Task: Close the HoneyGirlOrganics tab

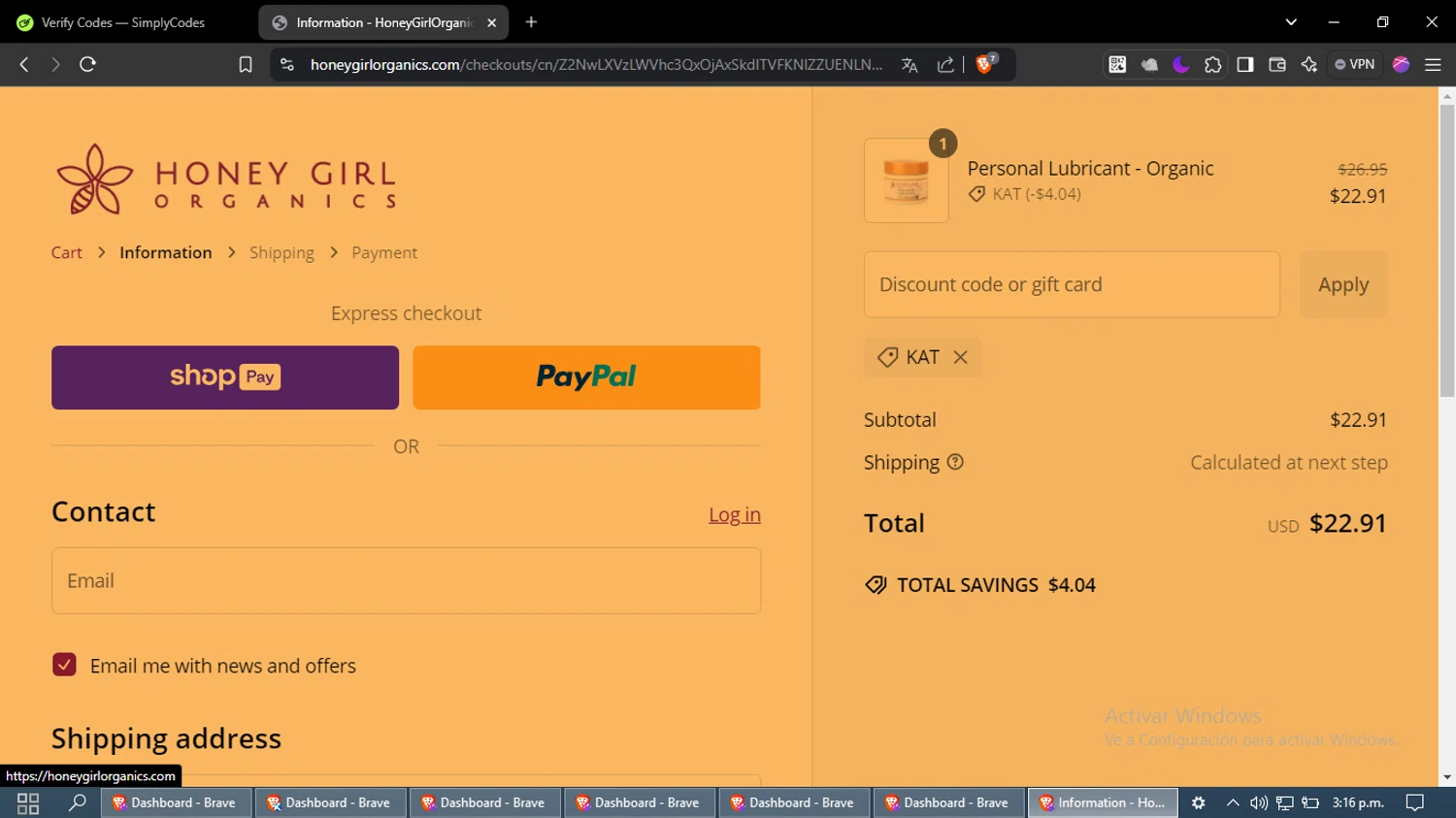Action: [x=492, y=22]
